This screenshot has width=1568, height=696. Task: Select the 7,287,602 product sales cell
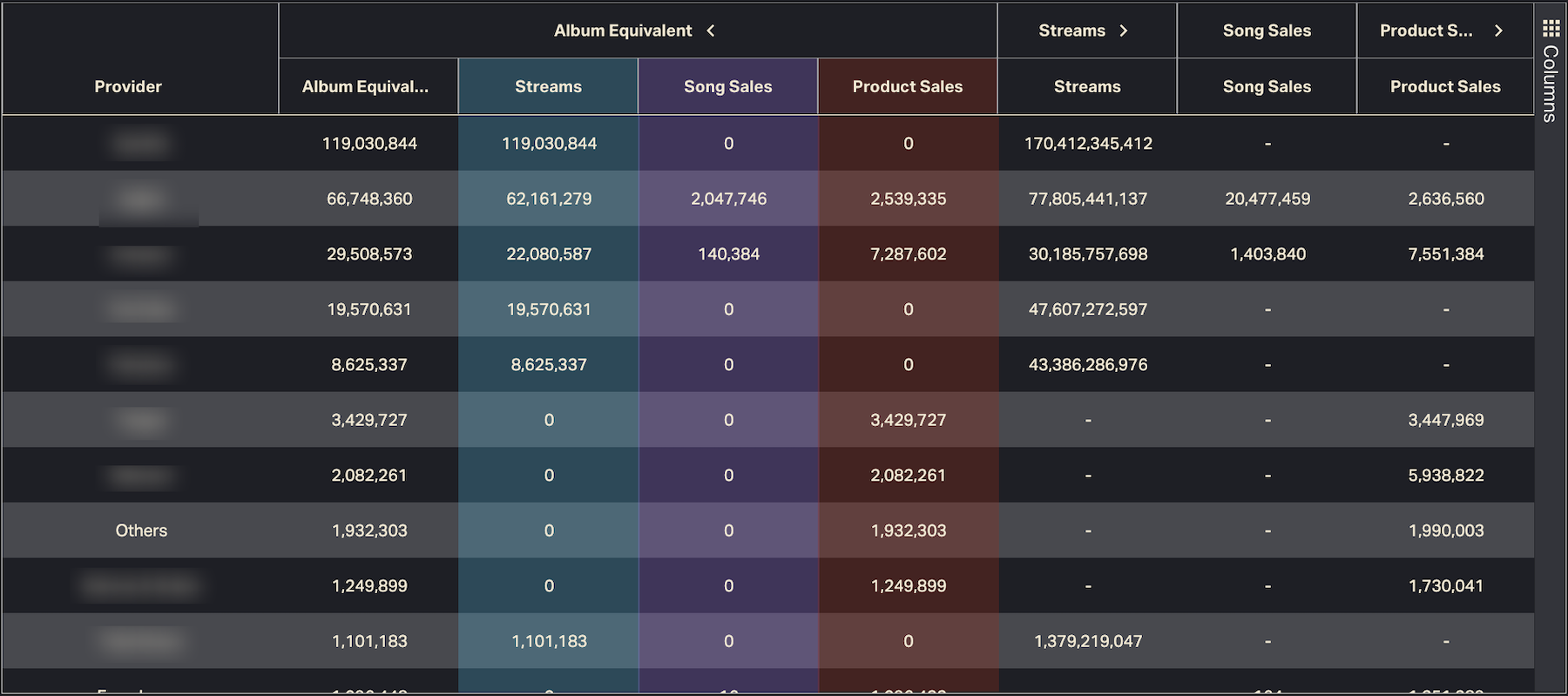click(908, 254)
